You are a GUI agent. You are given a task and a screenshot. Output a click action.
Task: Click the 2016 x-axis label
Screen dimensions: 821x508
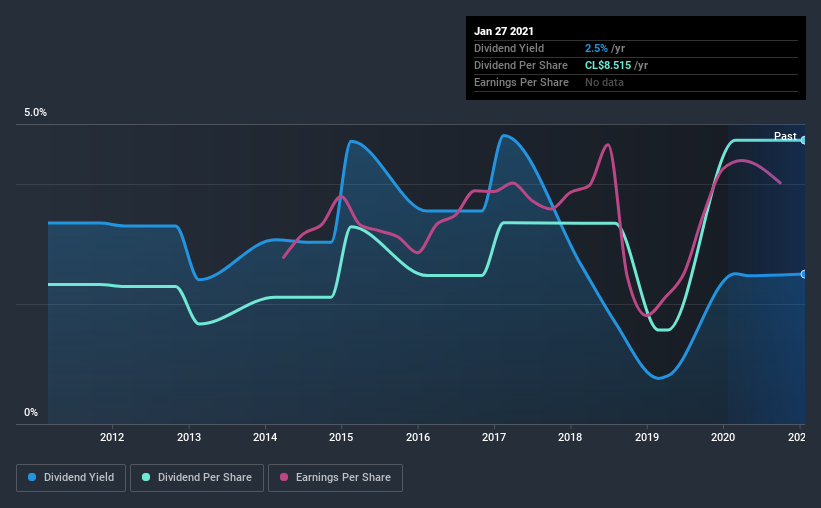click(418, 437)
